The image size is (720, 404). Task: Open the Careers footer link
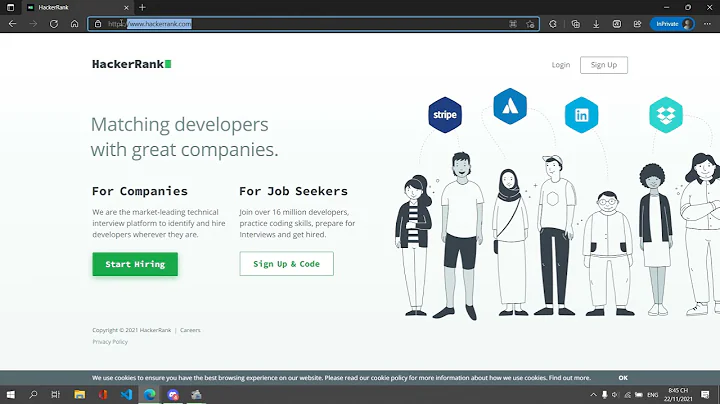(x=190, y=330)
